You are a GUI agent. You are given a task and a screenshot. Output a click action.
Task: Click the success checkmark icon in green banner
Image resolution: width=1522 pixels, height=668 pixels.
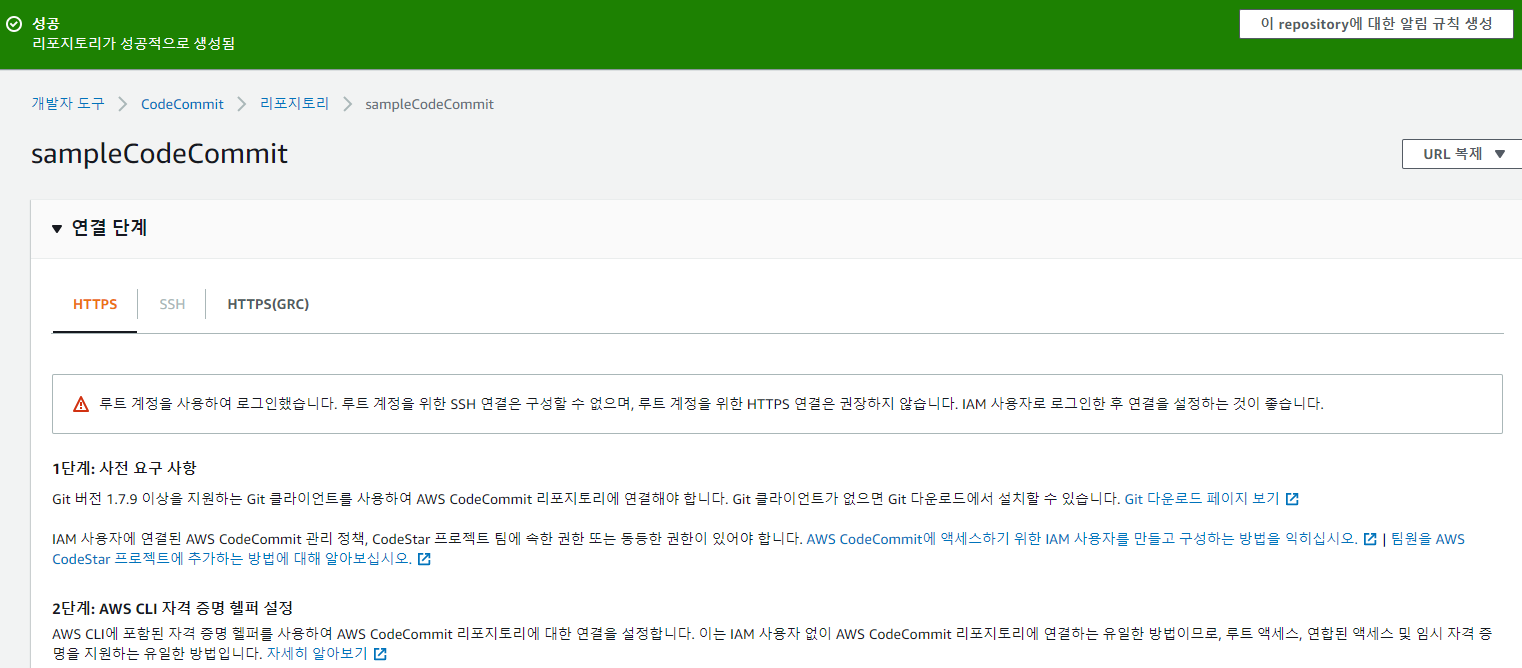point(14,24)
